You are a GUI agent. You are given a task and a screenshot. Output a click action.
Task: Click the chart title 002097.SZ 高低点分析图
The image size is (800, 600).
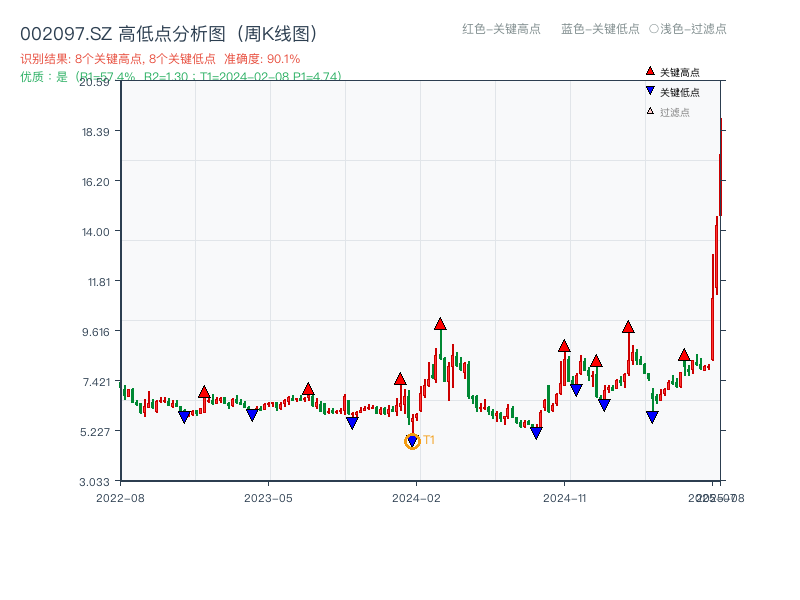[168, 34]
